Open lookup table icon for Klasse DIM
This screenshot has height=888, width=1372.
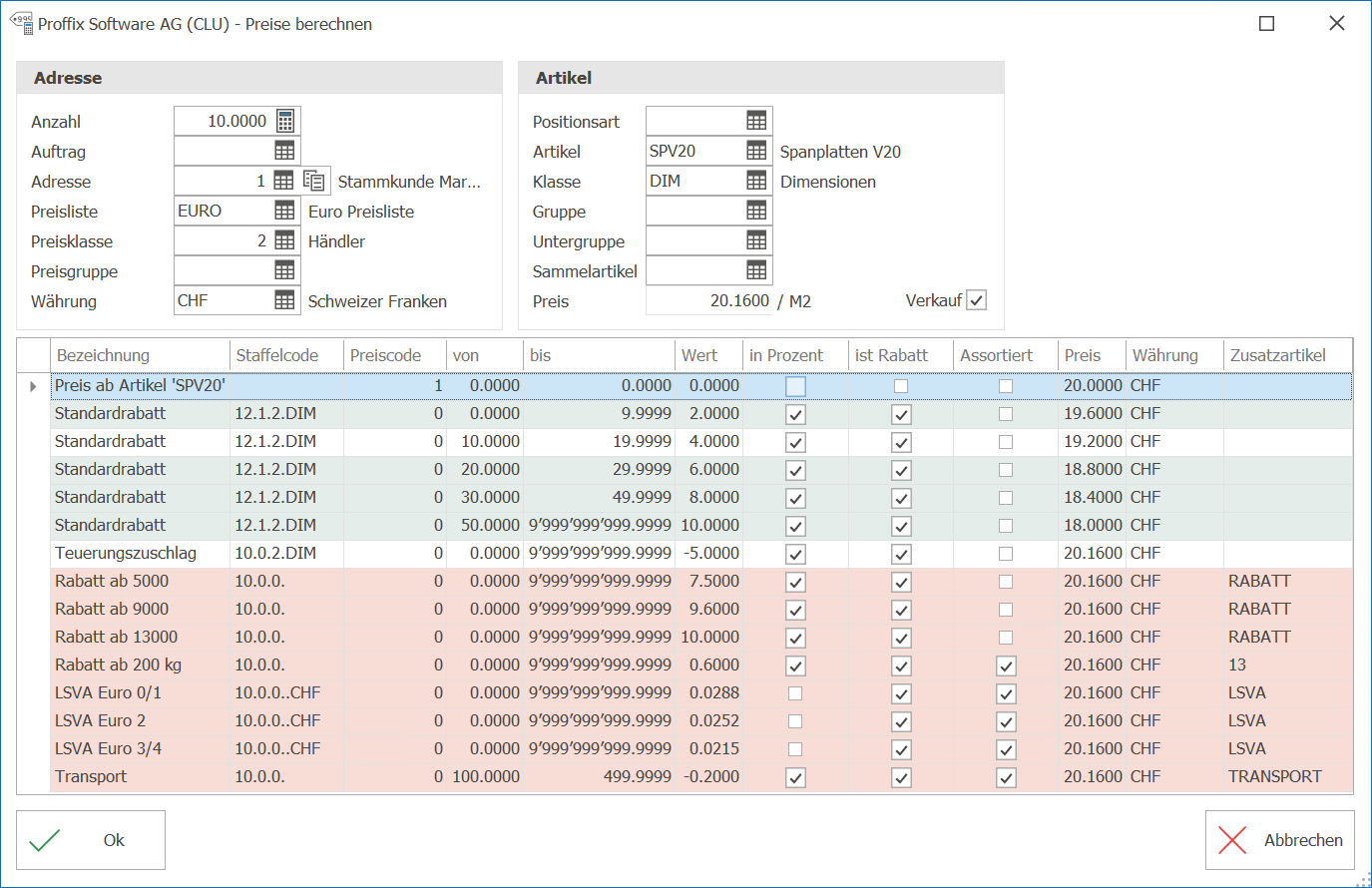(x=756, y=181)
